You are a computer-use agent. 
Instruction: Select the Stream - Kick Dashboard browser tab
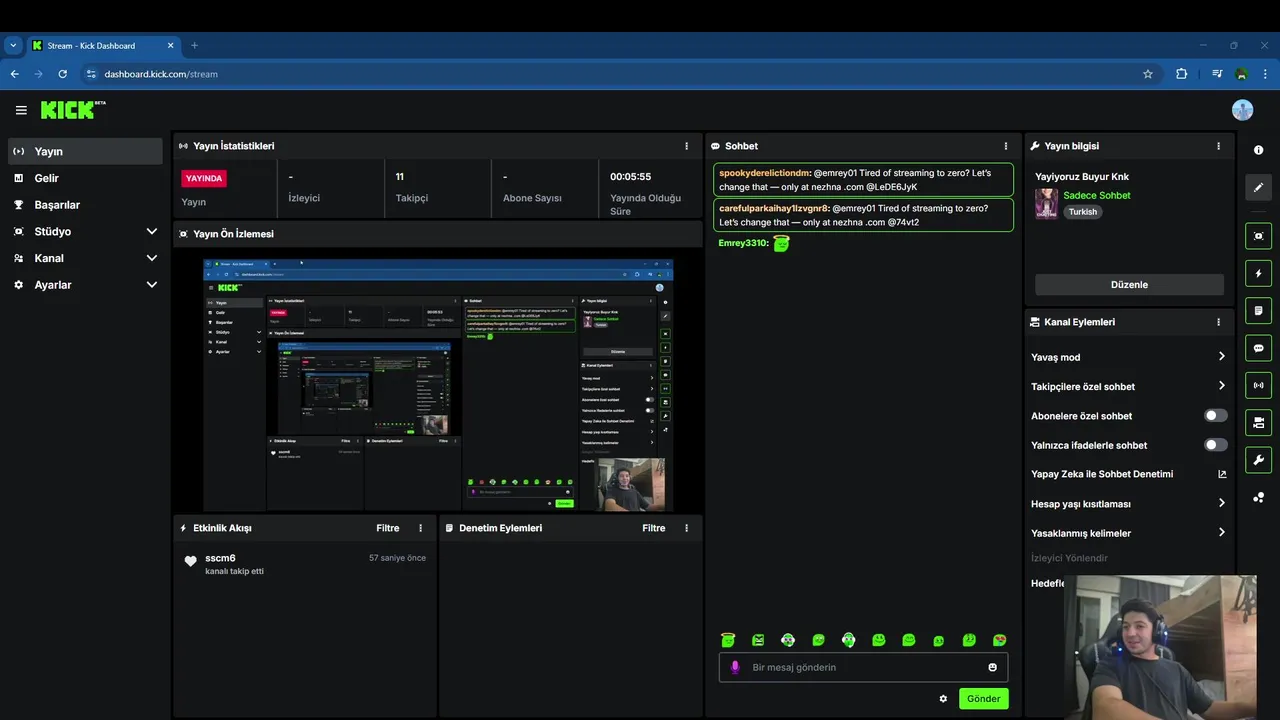pos(103,46)
